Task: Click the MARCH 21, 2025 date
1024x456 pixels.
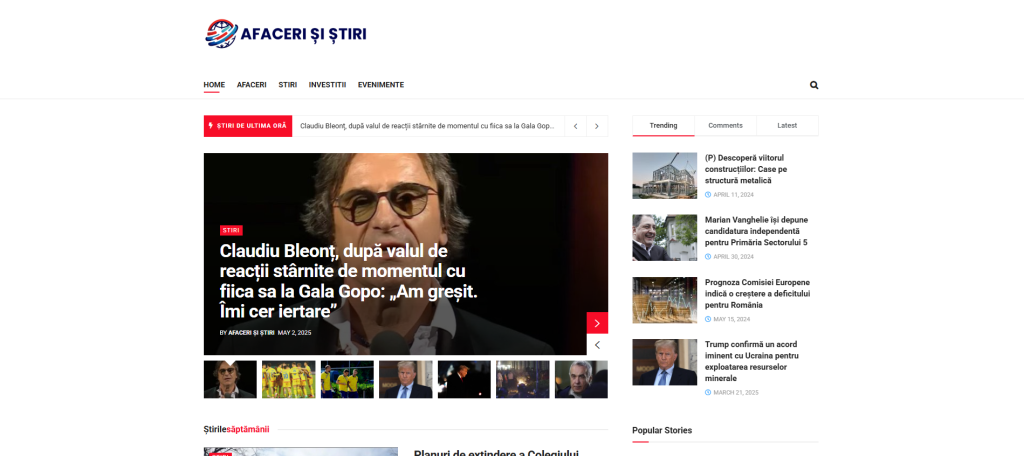Action: pos(731,393)
